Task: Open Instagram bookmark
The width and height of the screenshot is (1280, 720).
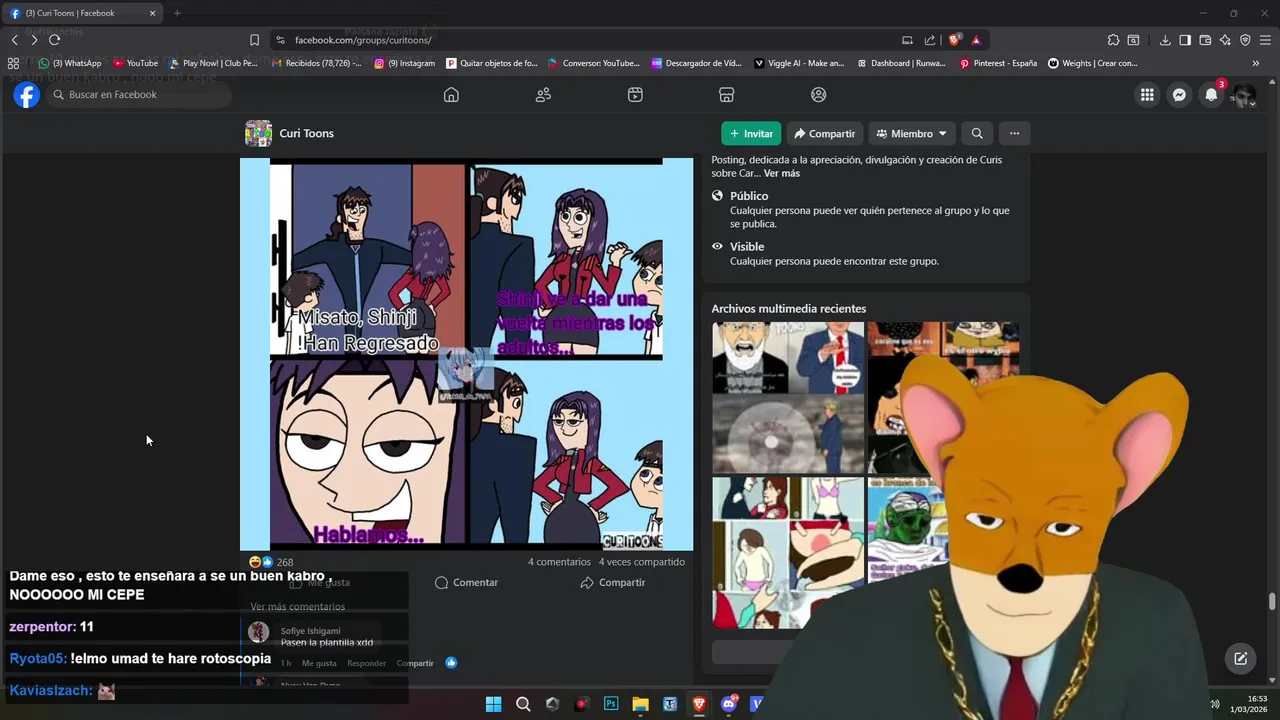Action: point(405,63)
